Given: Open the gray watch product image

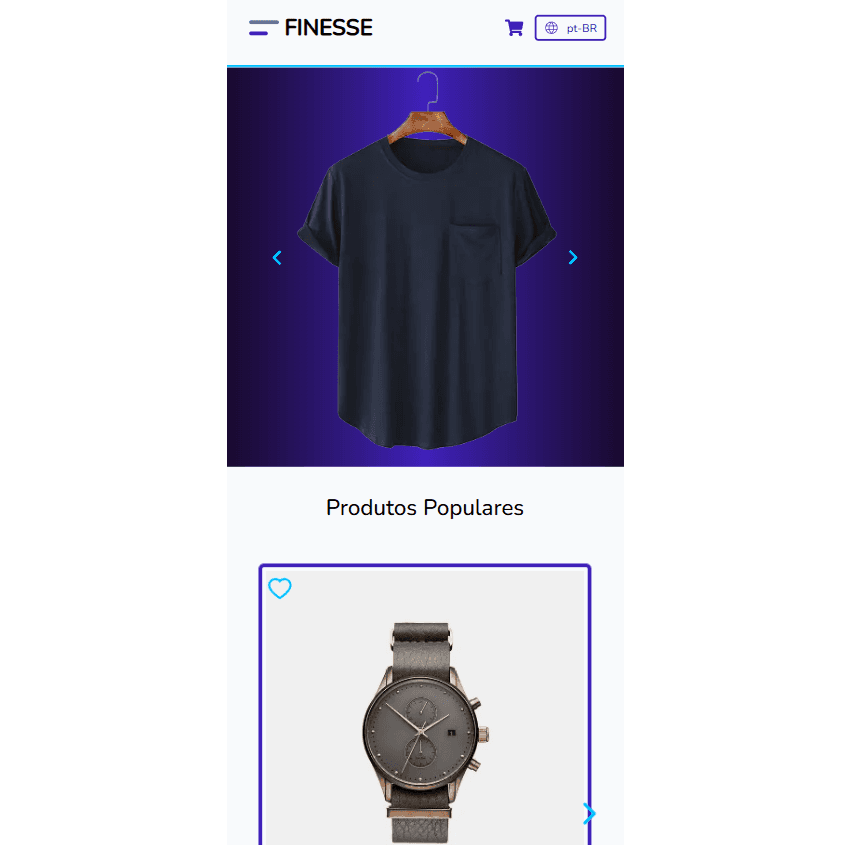Looking at the screenshot, I should point(425,732).
